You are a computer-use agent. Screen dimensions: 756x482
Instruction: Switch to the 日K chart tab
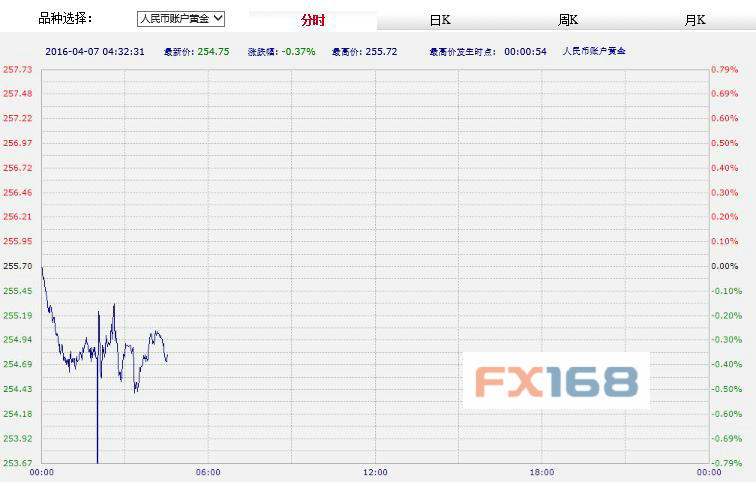(x=440, y=20)
